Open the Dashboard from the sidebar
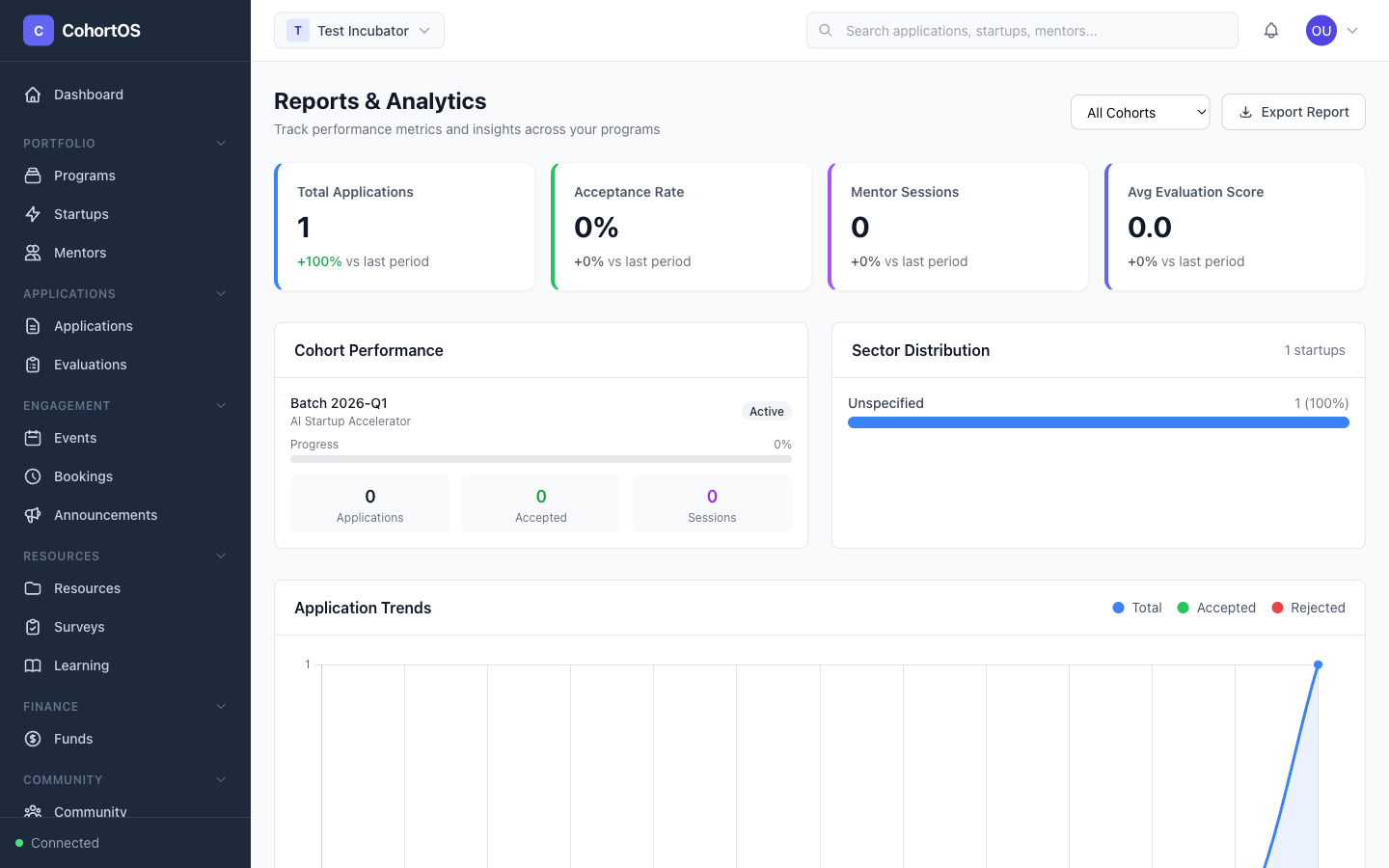 [x=89, y=94]
